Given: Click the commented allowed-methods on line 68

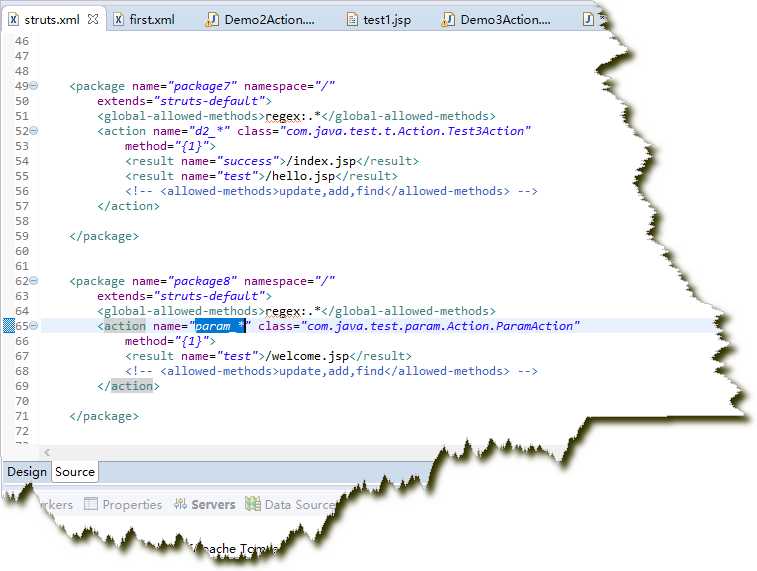Looking at the screenshot, I should coord(331,371).
